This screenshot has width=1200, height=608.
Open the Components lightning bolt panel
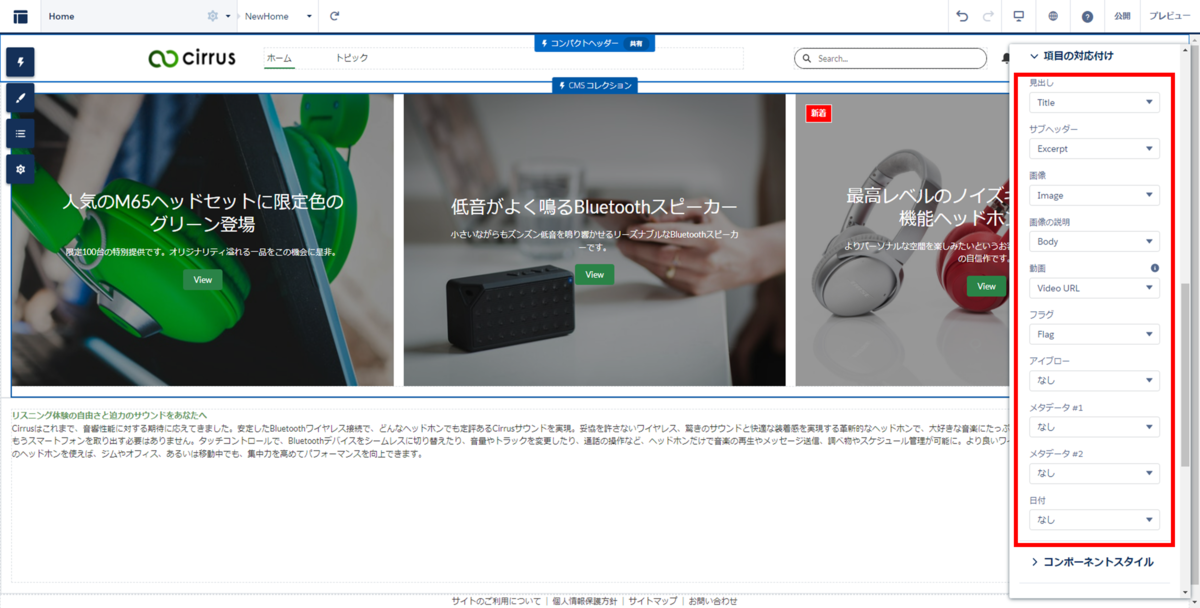click(20, 62)
